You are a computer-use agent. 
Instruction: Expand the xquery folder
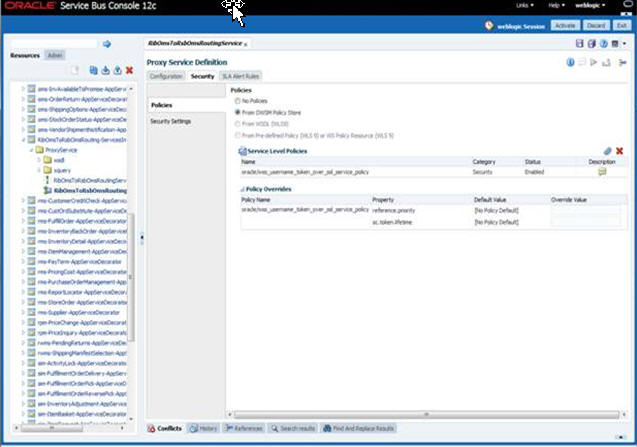click(x=39, y=170)
